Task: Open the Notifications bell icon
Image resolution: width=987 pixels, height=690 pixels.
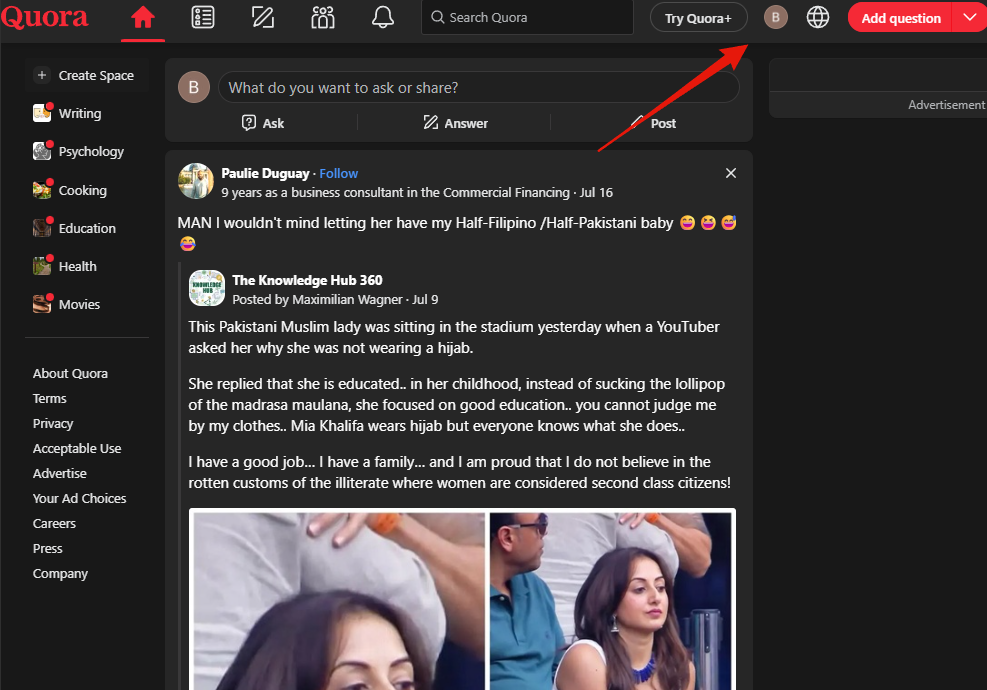Action: coord(383,18)
